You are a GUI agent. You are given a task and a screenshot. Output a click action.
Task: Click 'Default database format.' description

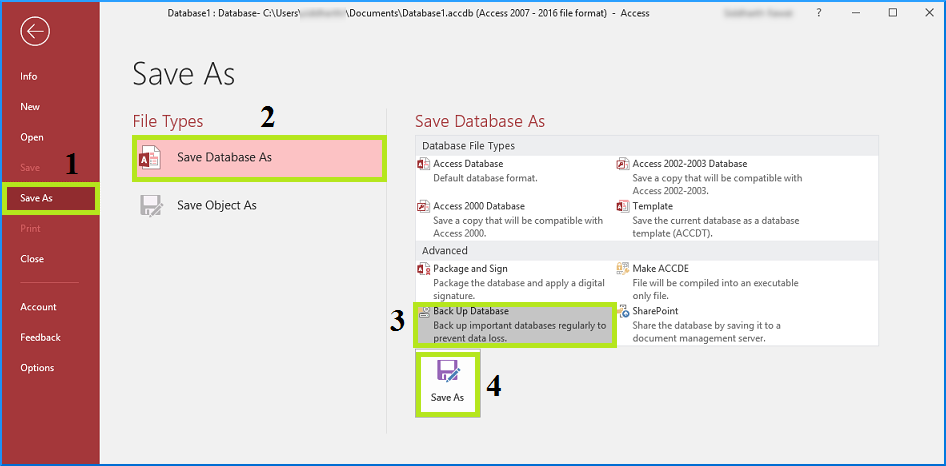485,178
